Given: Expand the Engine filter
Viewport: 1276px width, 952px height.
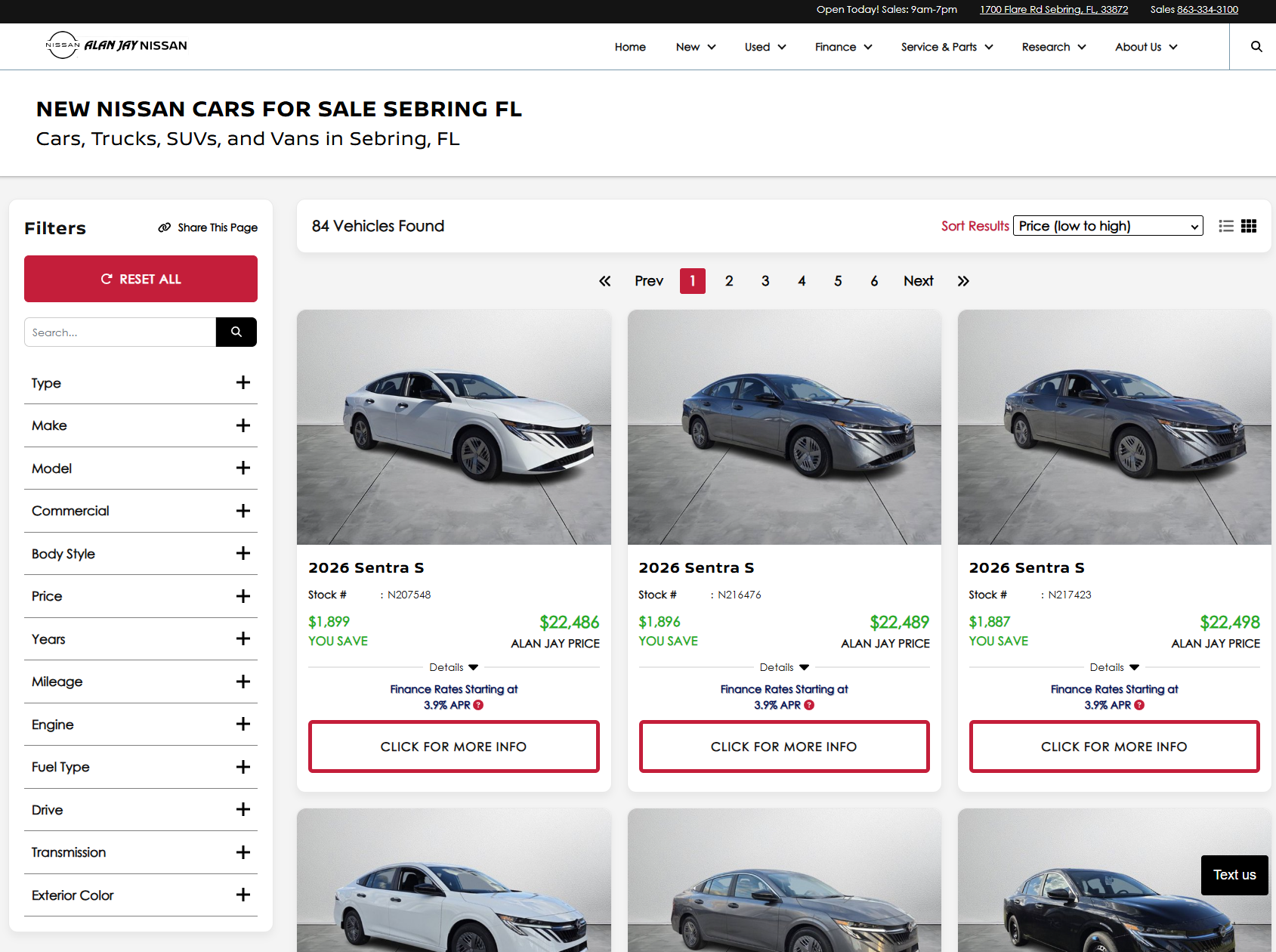Looking at the screenshot, I should [141, 725].
